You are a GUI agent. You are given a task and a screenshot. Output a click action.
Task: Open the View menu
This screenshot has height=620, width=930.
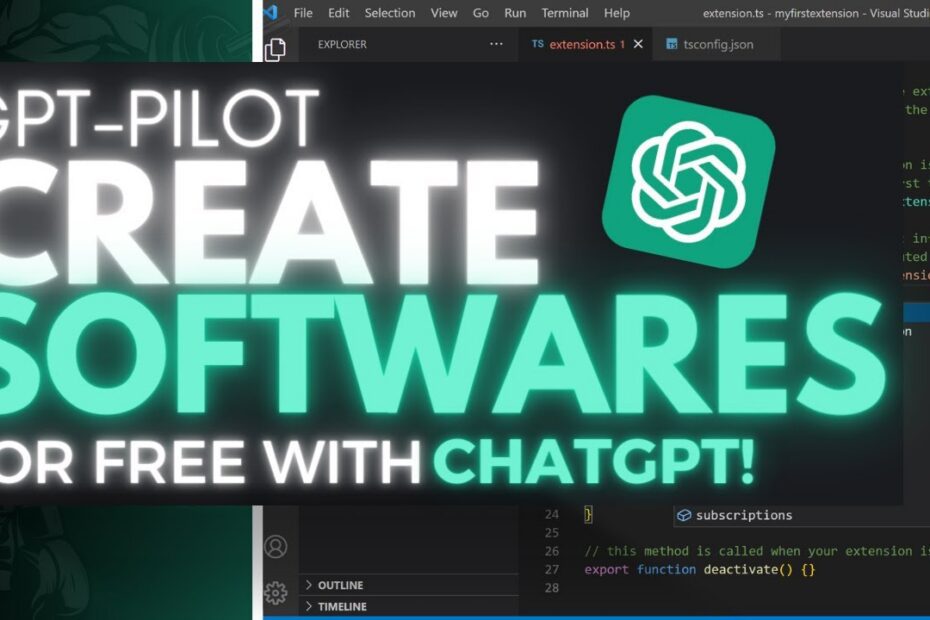444,13
